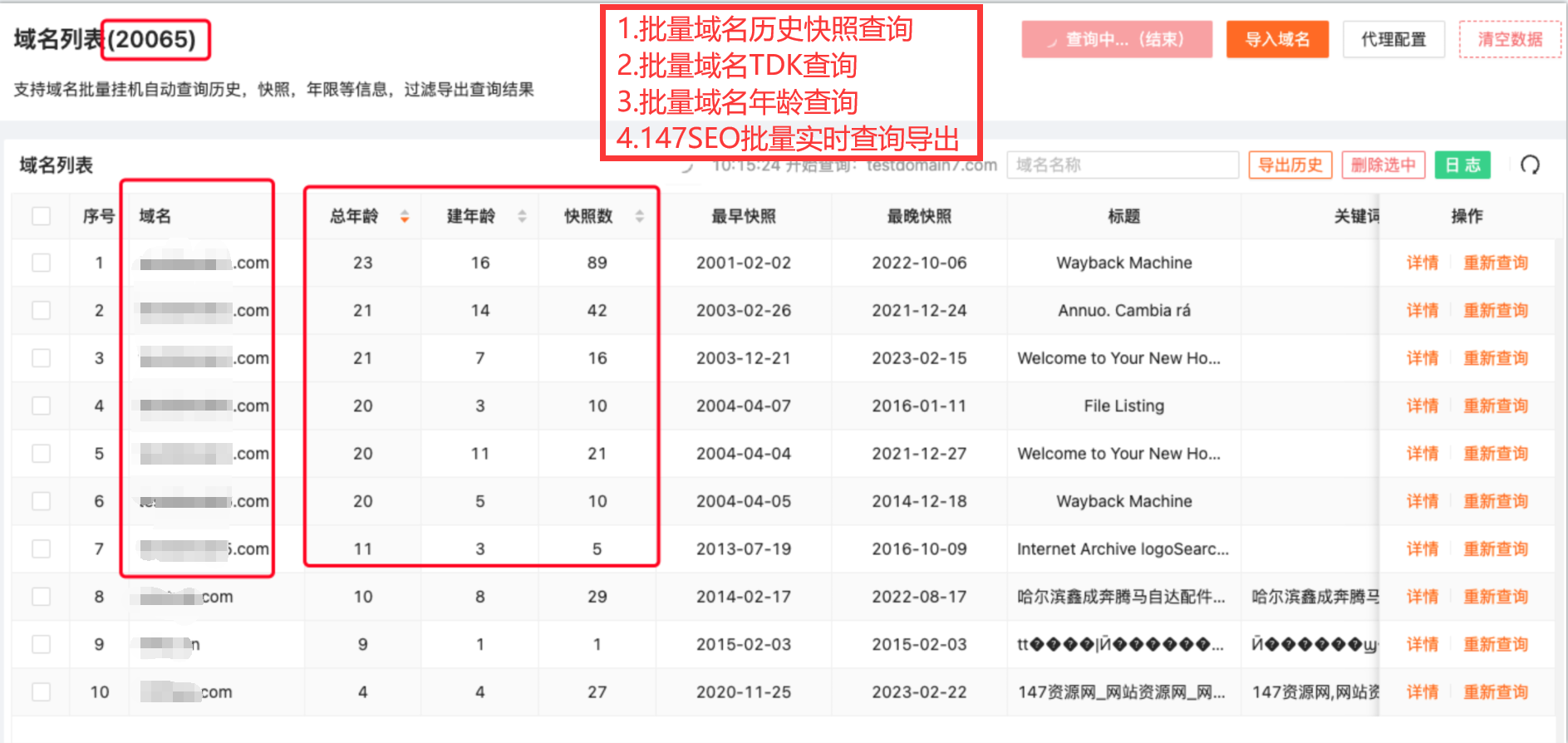This screenshot has width=1568, height=743.
Task: Open 详情 for row 5
Action: coord(1422,454)
